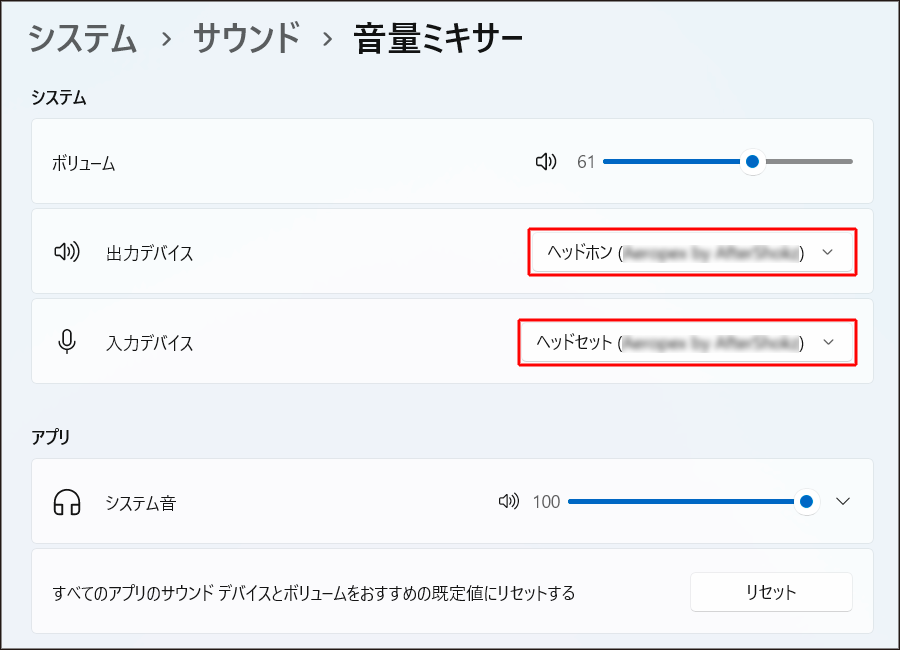Image resolution: width=900 pixels, height=650 pixels.
Task: Select the 出力デバイス row label
Action: (149, 253)
